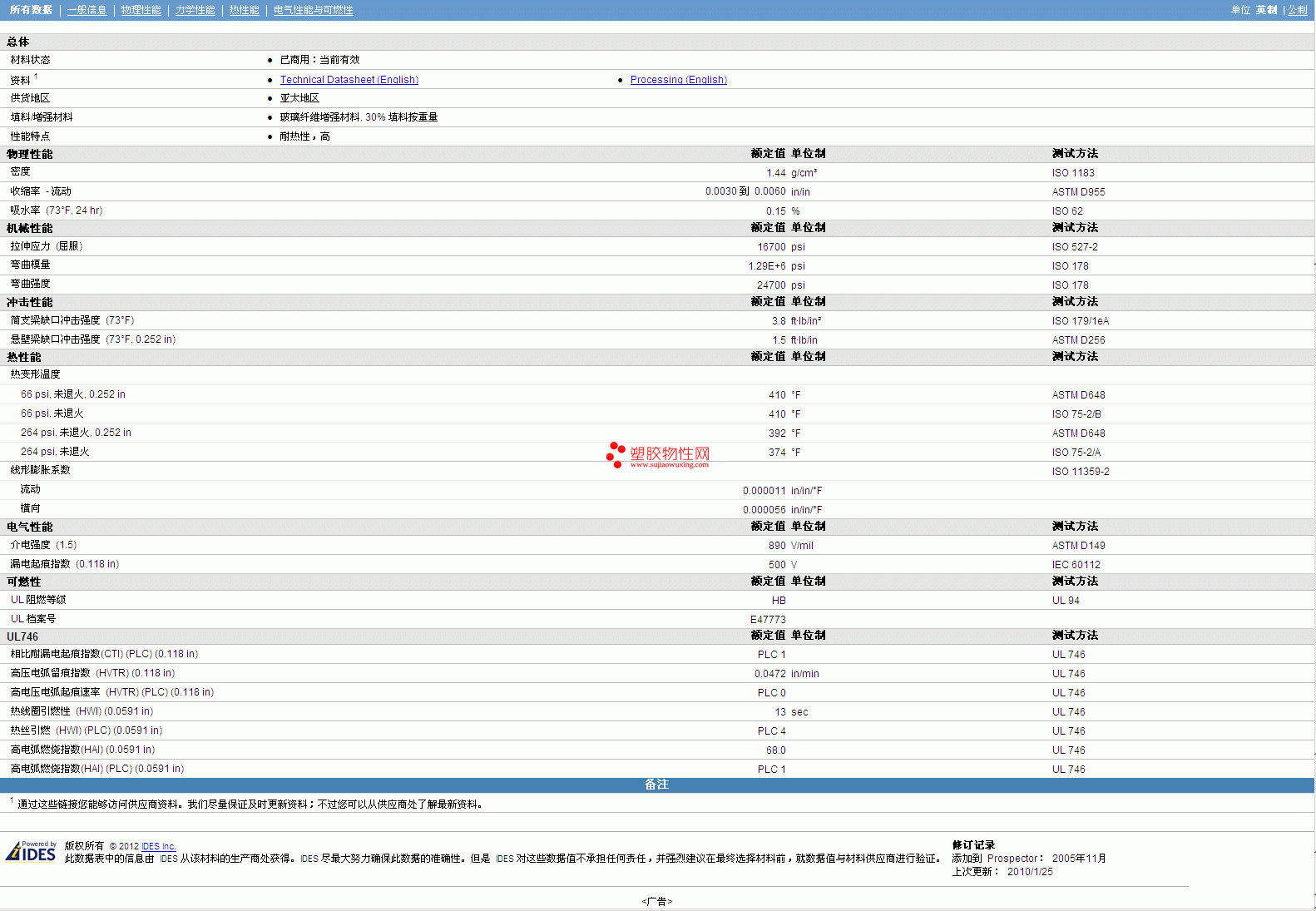Click the <广告> text at the bottom

pyautogui.click(x=656, y=901)
